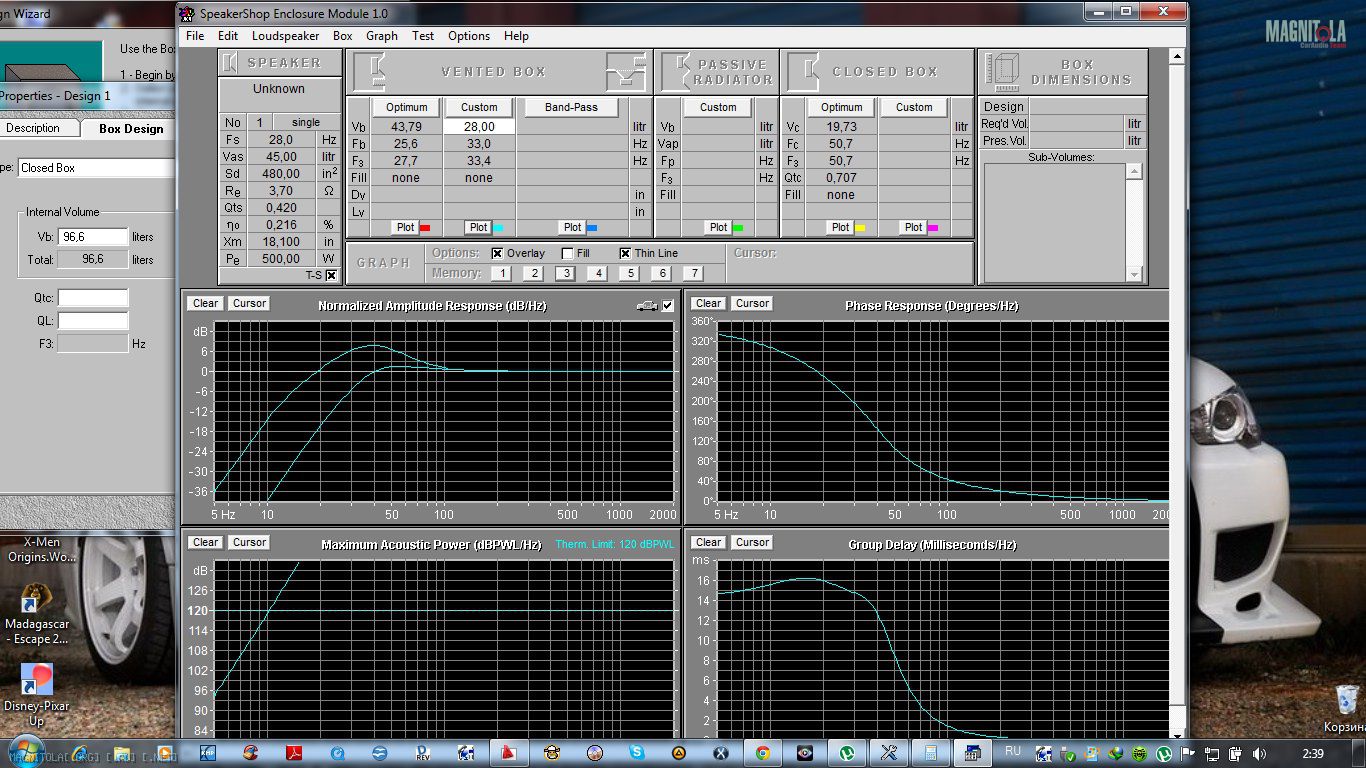Click the car icon on amplitude graph
Viewport: 1366px width, 768px height.
647,306
